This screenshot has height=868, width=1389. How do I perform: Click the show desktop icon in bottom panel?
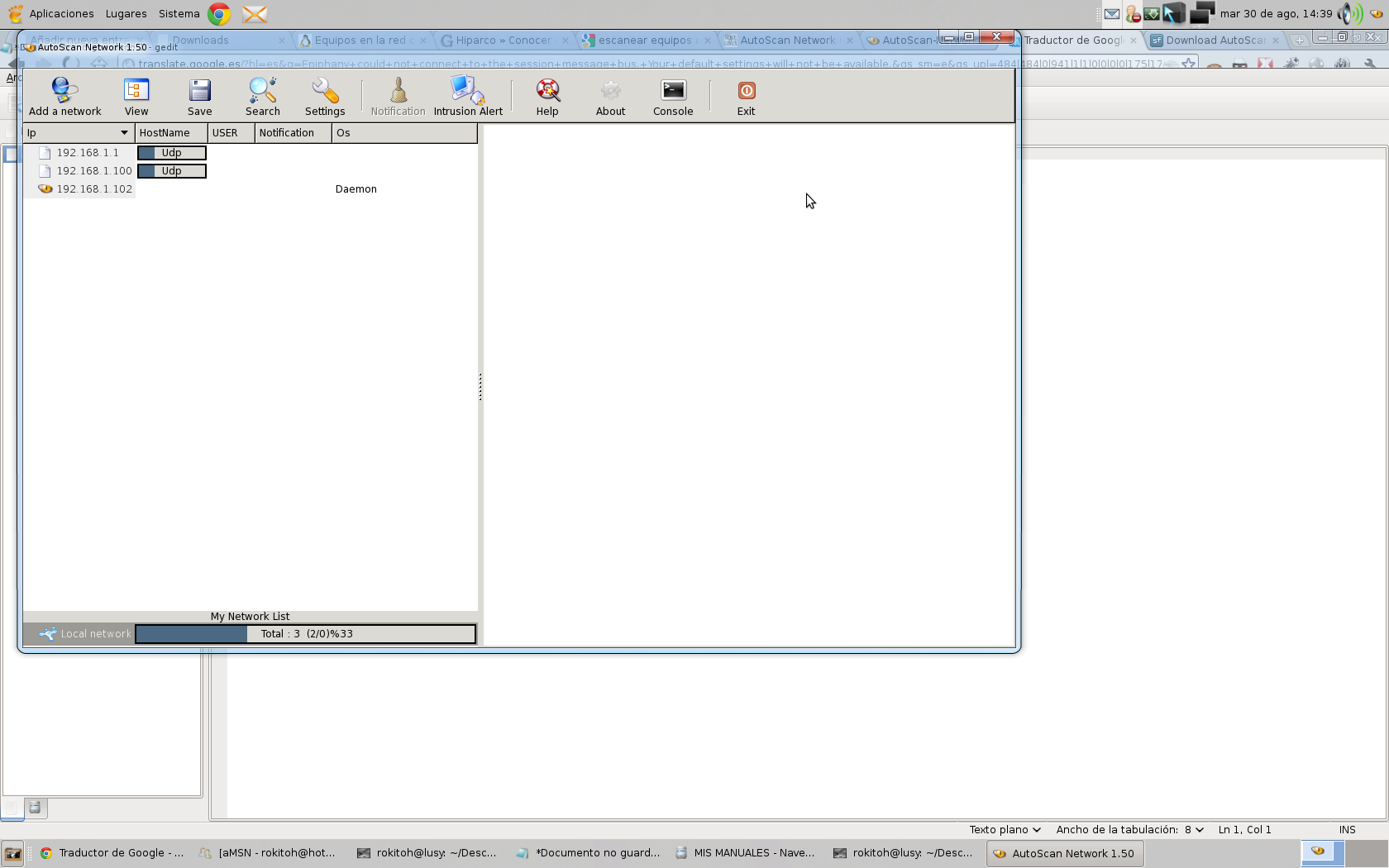tap(13, 854)
